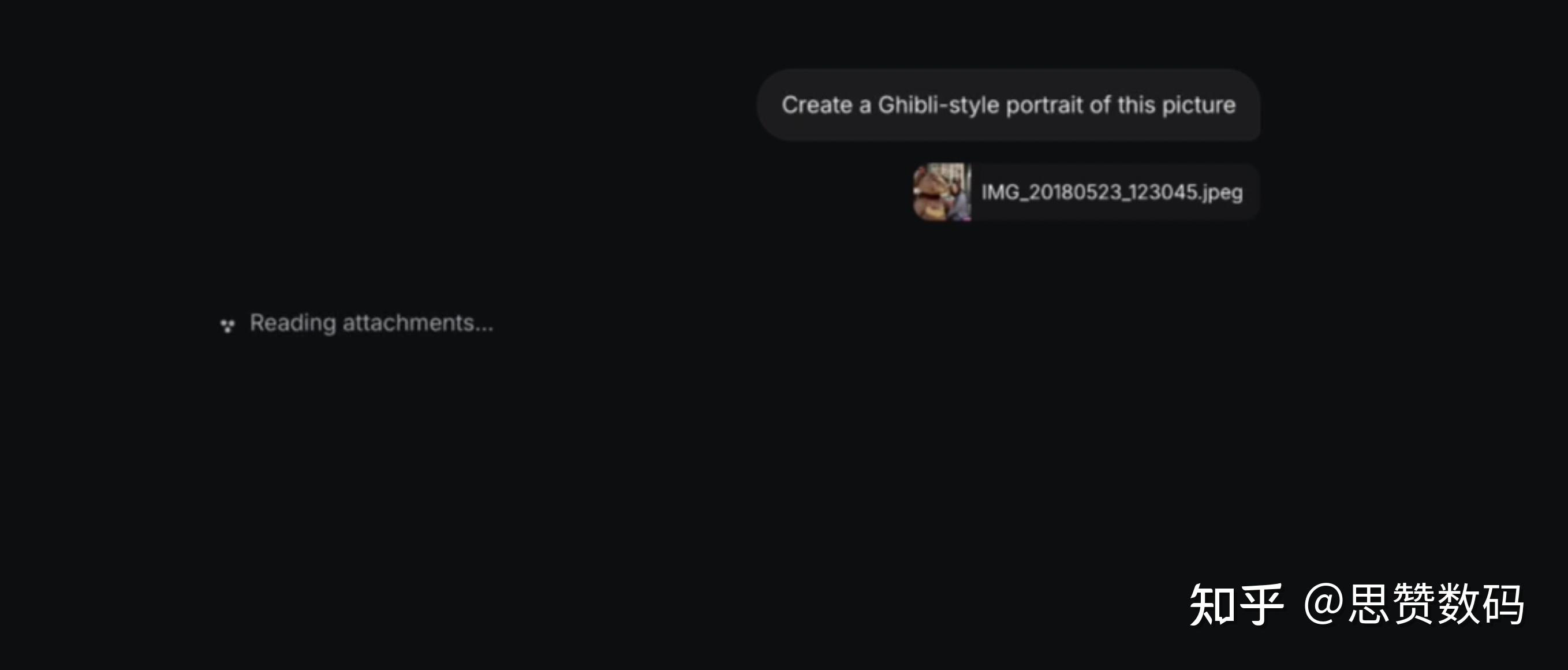The height and width of the screenshot is (670, 1568).
Task: Click the IMG_20180523_123045.jpeg file name
Action: pyautogui.click(x=1111, y=192)
